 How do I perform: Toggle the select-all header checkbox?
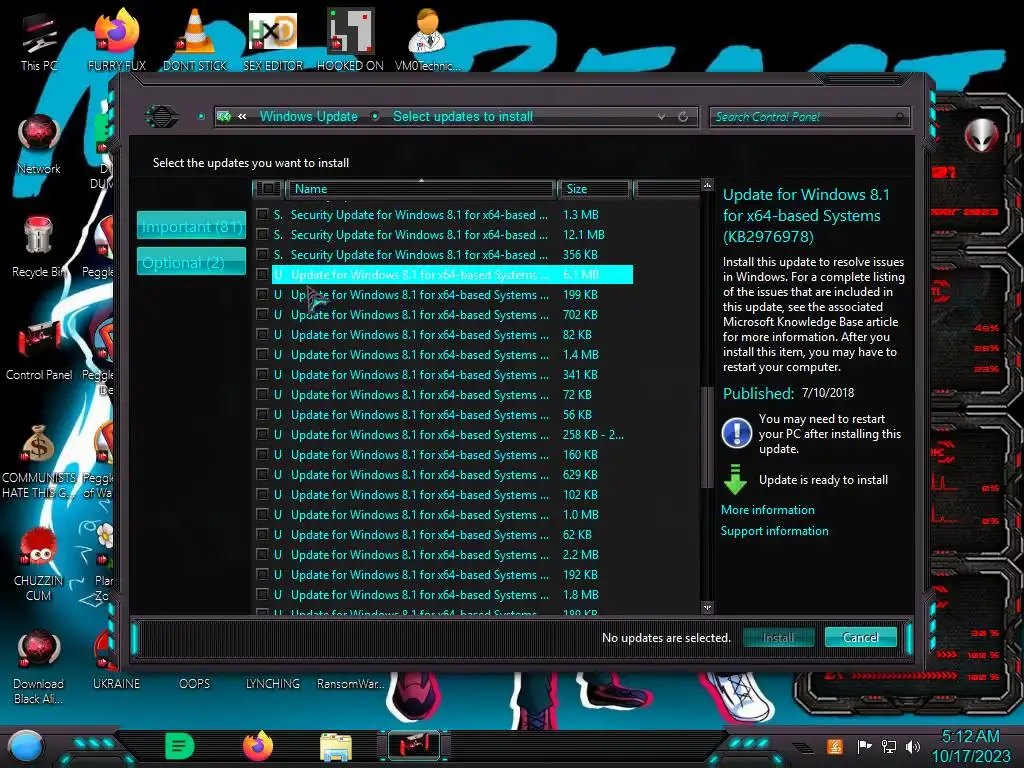(268, 189)
